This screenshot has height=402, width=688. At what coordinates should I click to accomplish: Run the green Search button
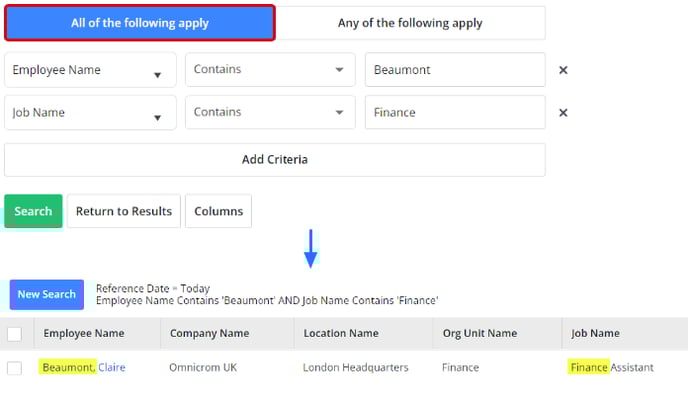pyautogui.click(x=33, y=211)
